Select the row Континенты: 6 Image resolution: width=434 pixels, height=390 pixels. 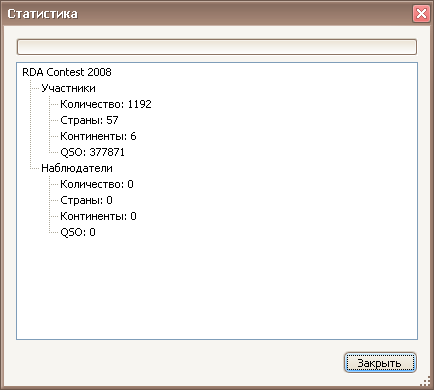[98, 136]
